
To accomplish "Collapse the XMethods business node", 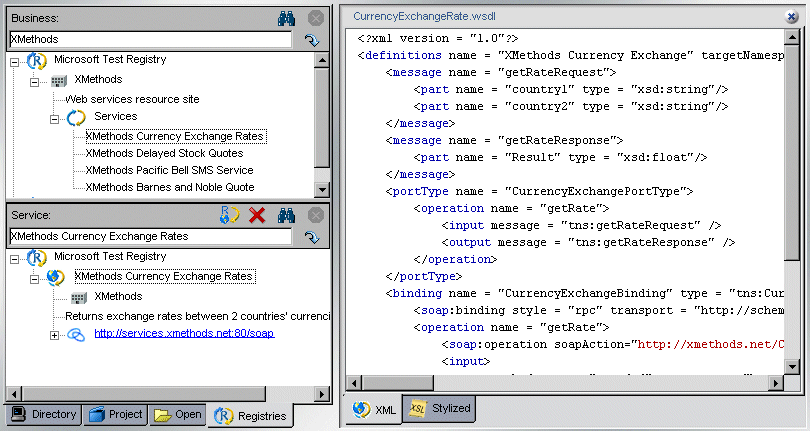I will tap(34, 82).
